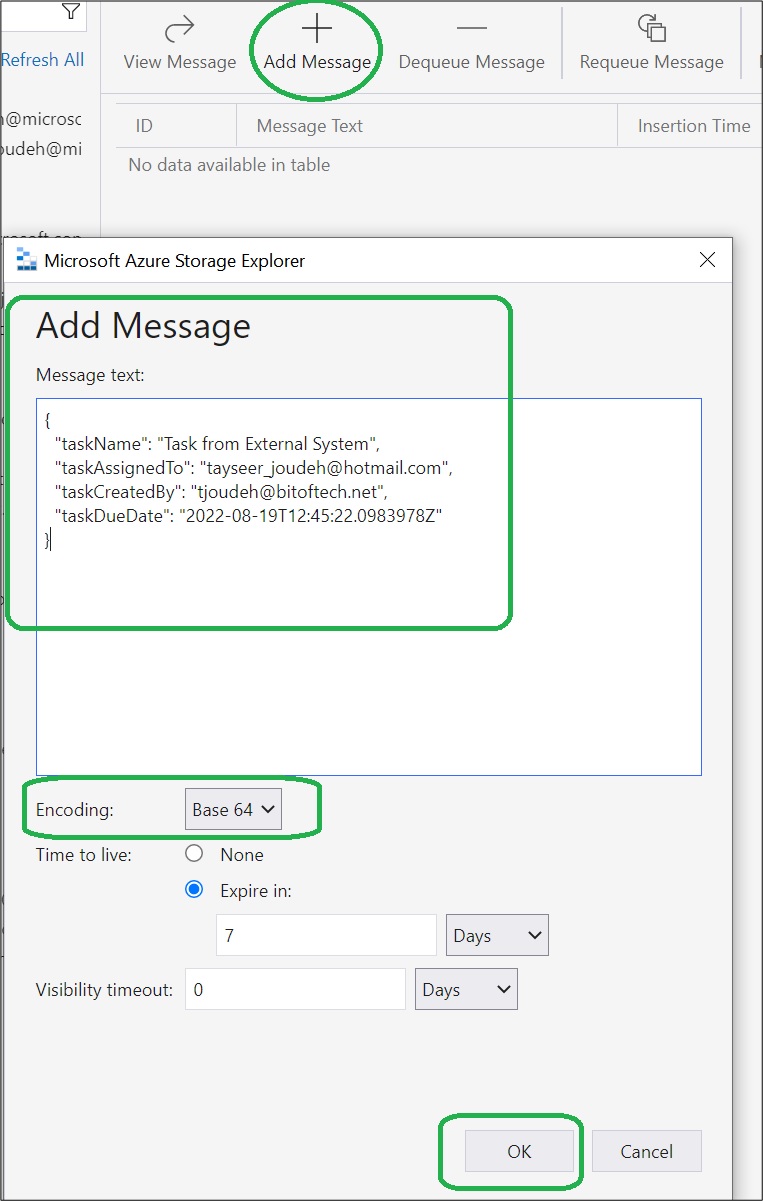
Task: Click the filter funnel icon
Action: coord(70,12)
